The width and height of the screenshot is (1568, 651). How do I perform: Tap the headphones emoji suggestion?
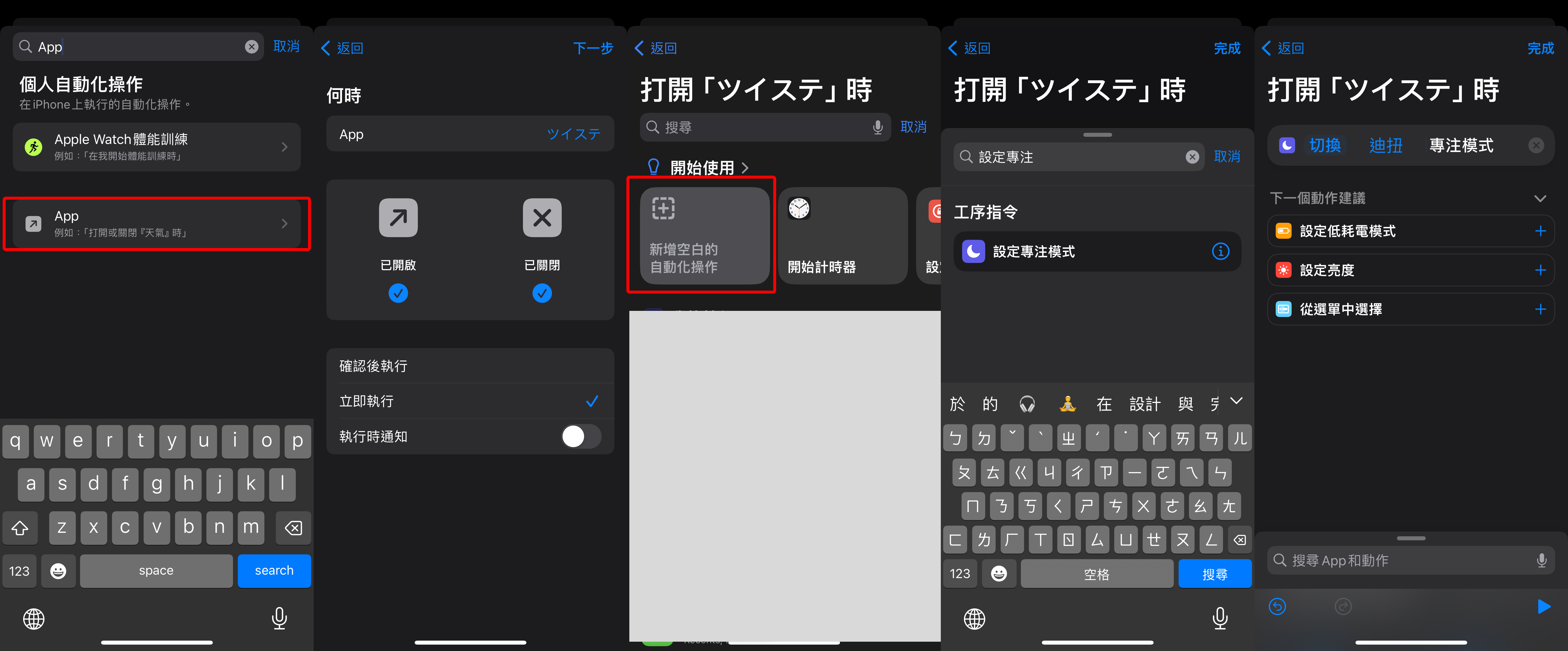pos(1027,404)
